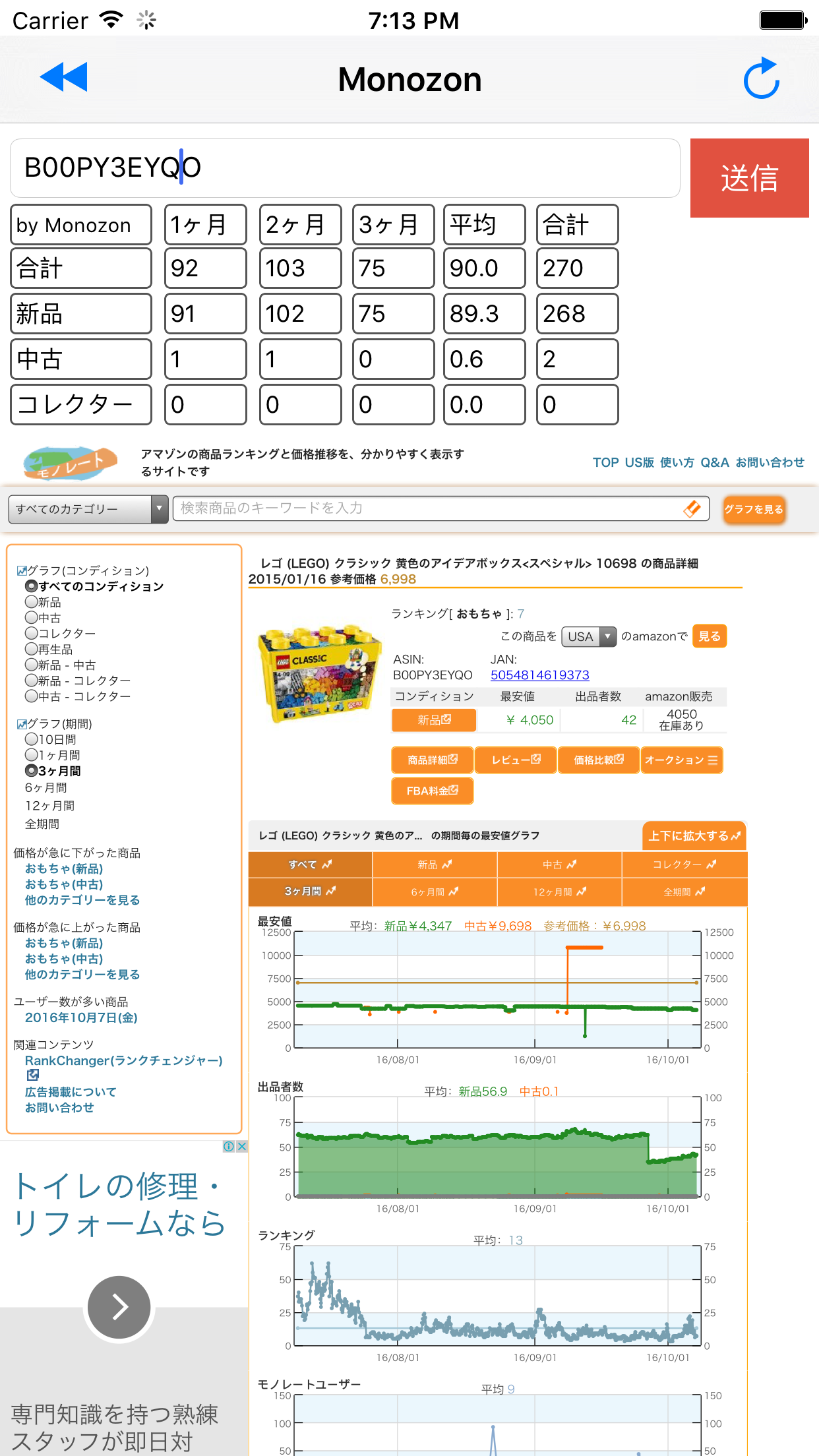This screenshot has width=819, height=1456.
Task: Open the 2016年10月7日(金) link
Action: [x=81, y=1017]
